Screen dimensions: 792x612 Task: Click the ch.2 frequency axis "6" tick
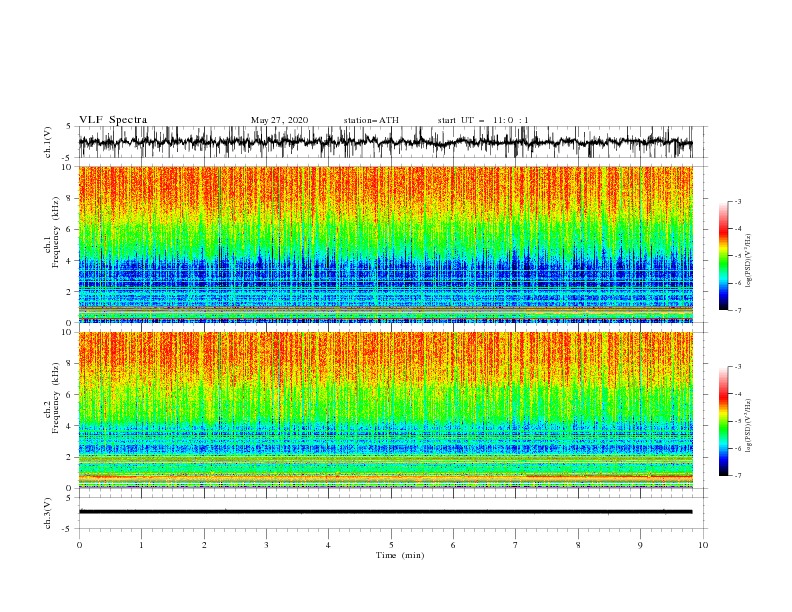click(x=69, y=395)
